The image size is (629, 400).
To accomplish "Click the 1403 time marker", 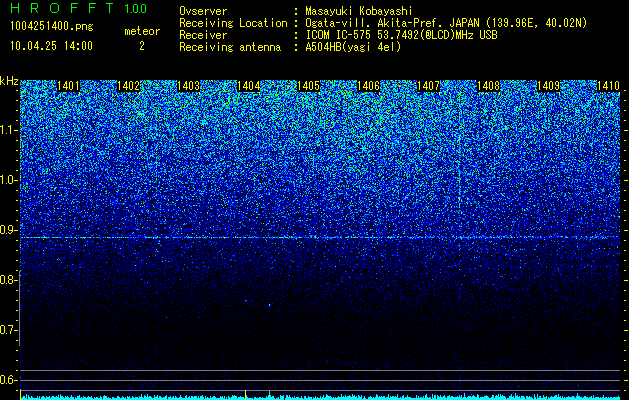I will click(189, 86).
